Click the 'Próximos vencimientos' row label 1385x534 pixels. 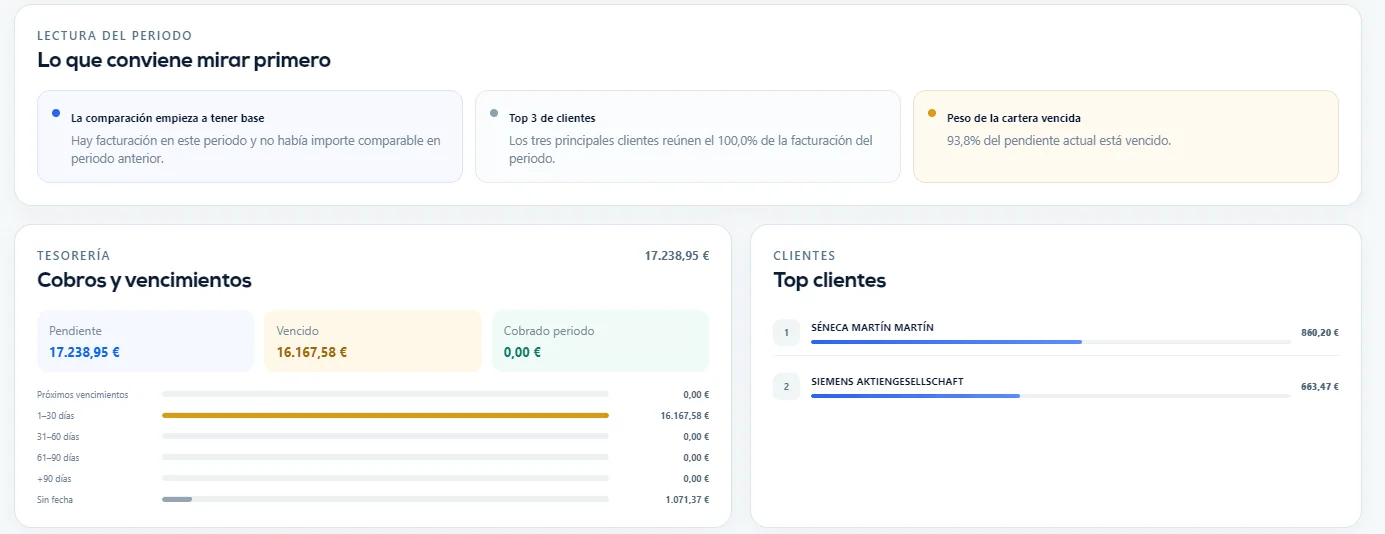[x=83, y=395]
